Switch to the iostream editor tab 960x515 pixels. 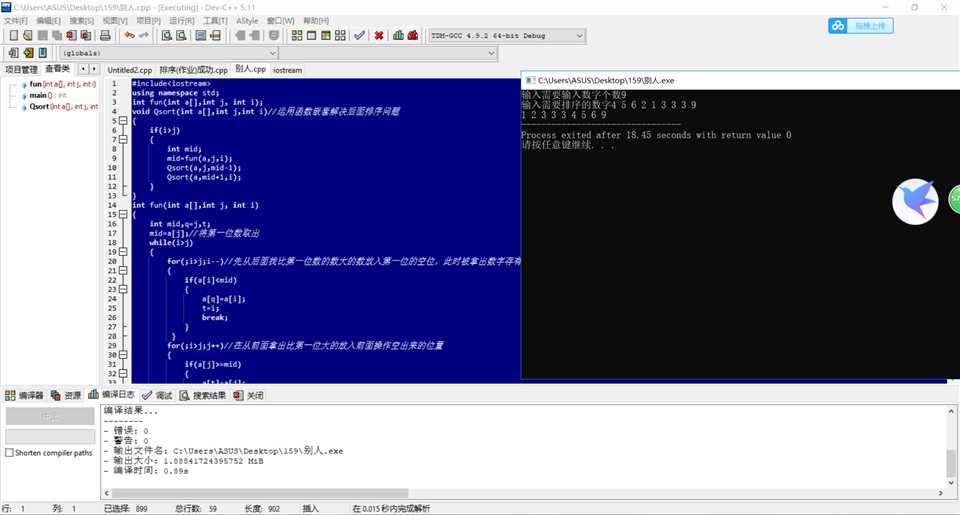[x=287, y=70]
